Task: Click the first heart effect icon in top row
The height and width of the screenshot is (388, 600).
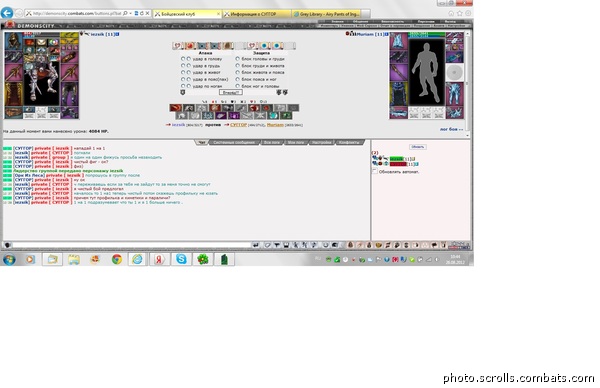Action: coord(177,46)
